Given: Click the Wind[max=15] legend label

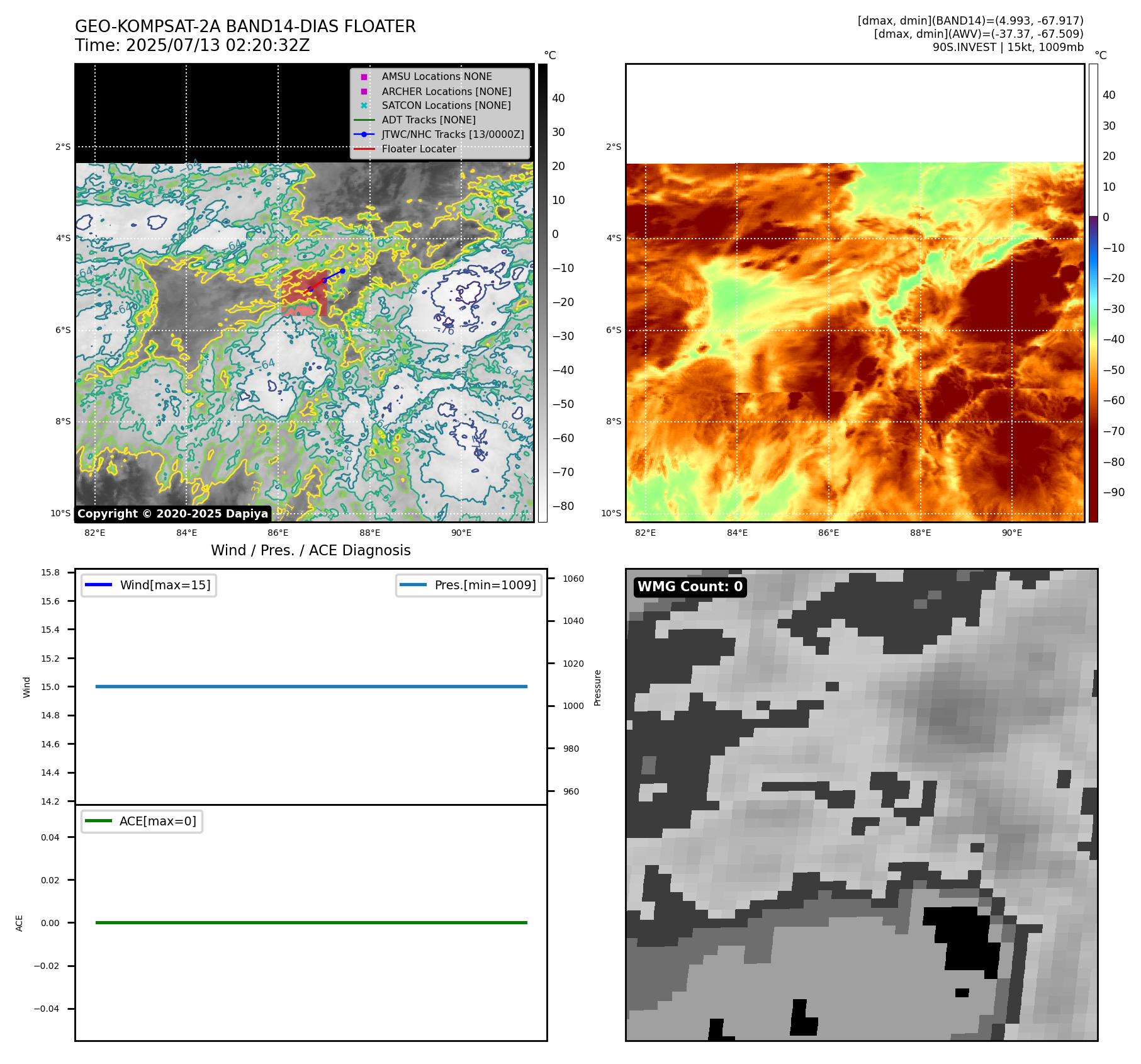Looking at the screenshot, I should coord(166,585).
